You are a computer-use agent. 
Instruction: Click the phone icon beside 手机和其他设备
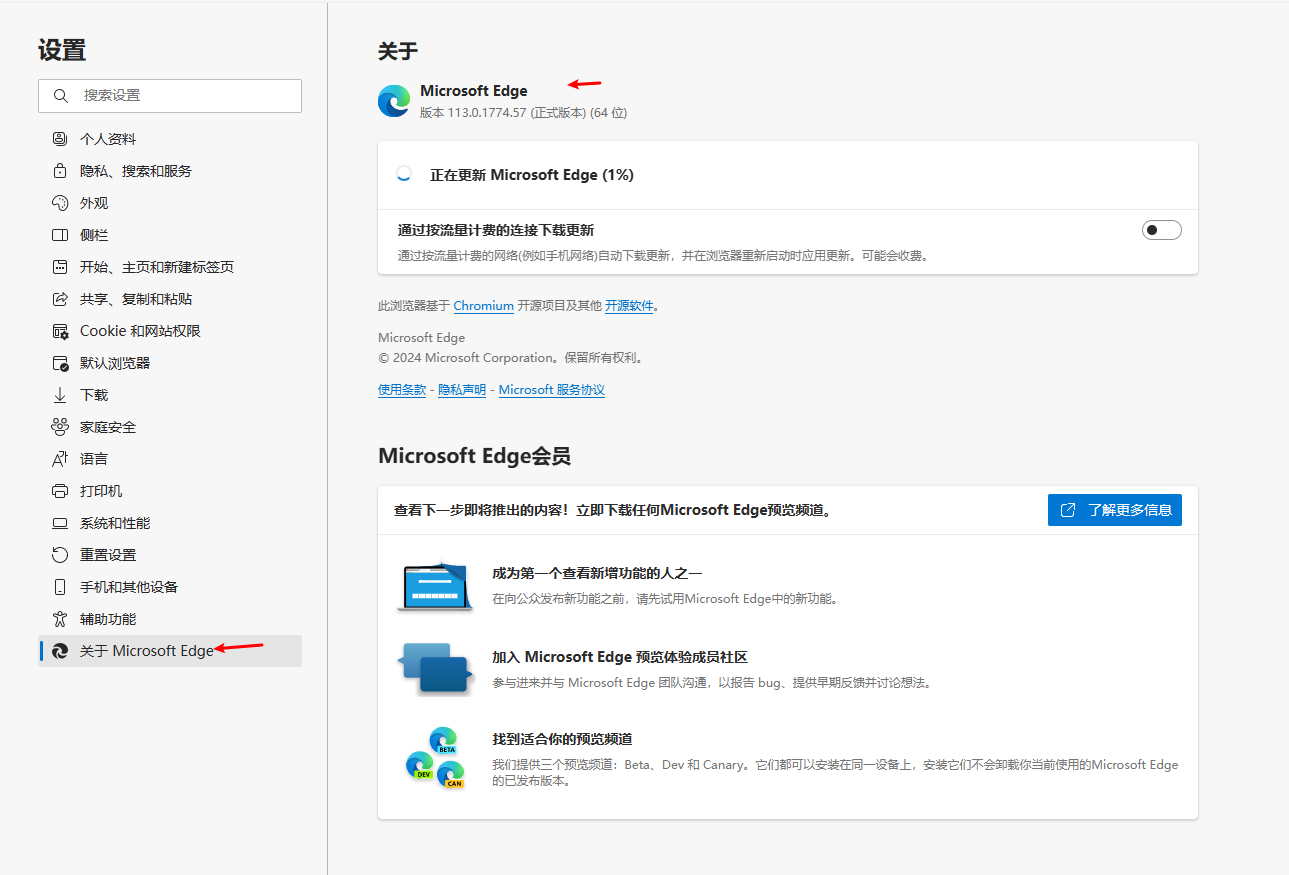coord(60,587)
